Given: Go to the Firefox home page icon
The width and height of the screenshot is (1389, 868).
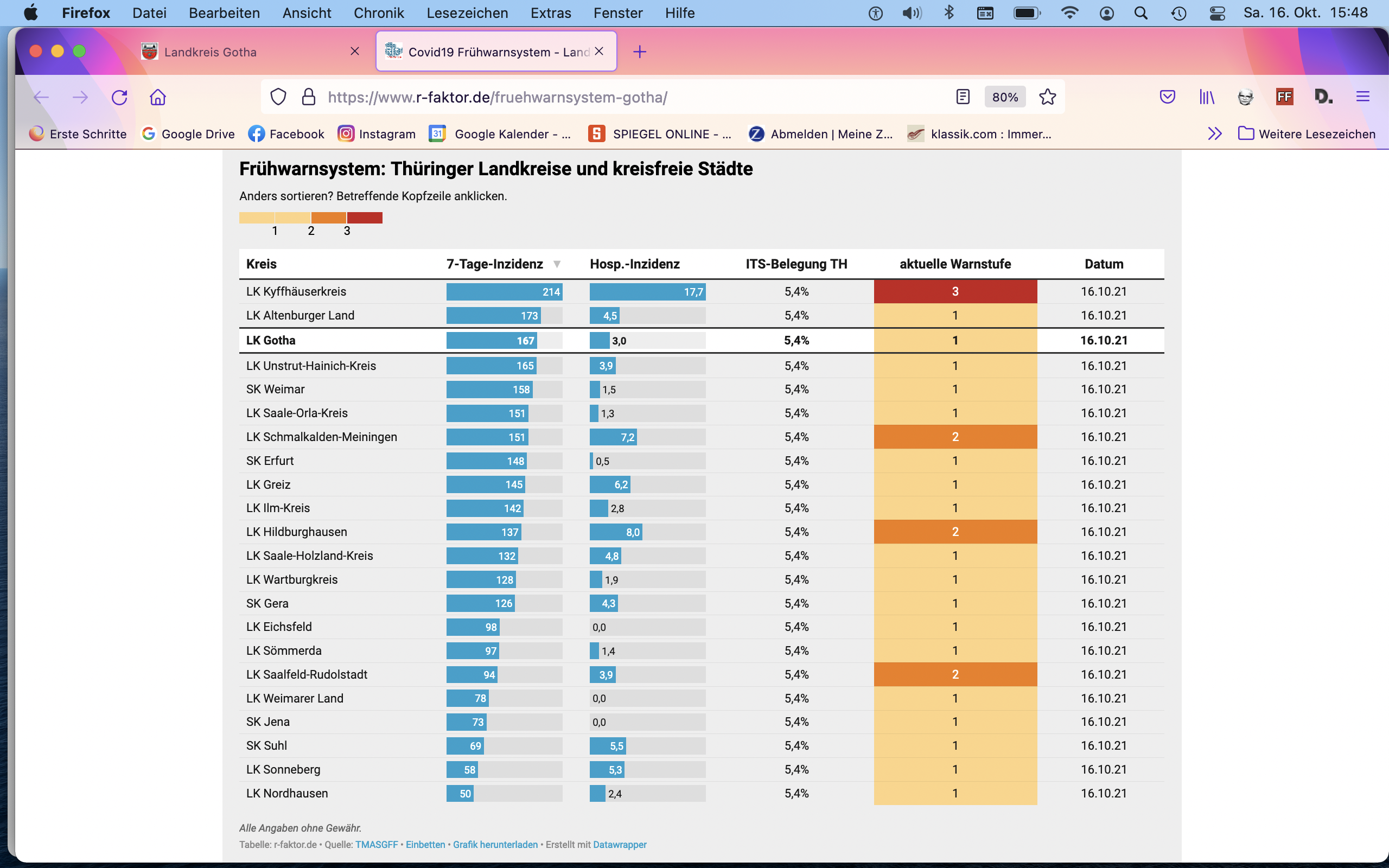Looking at the screenshot, I should tap(158, 97).
